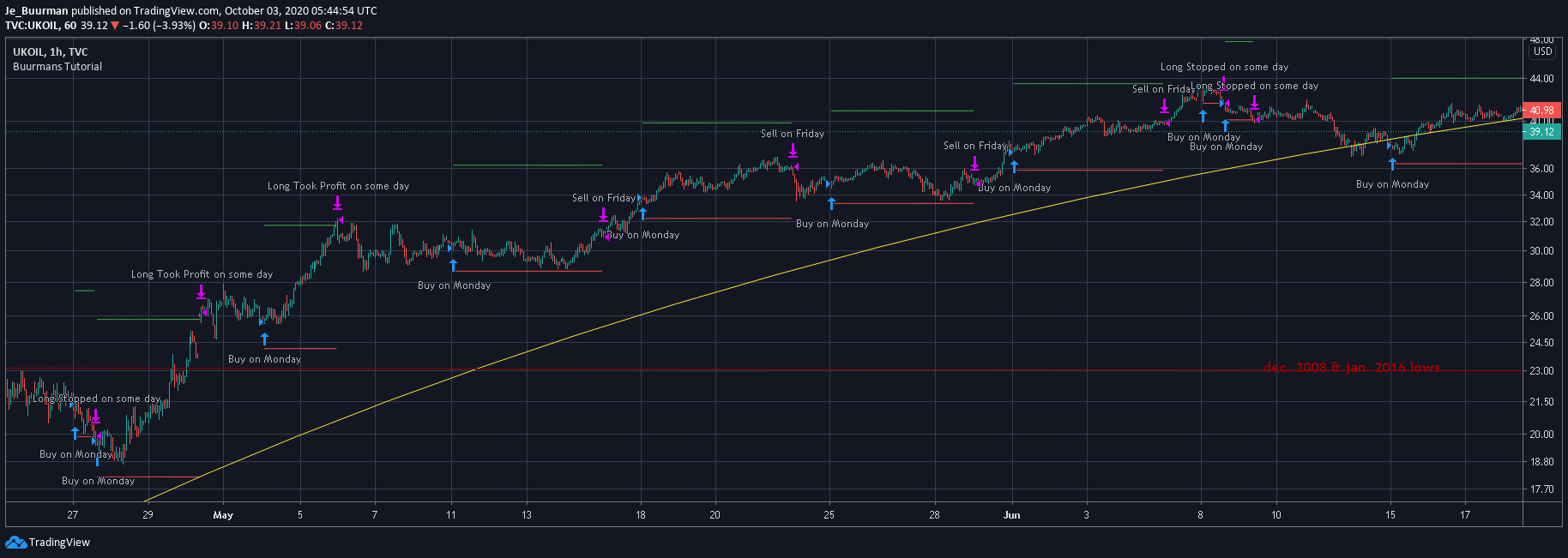
Task: Click the 26.00 price axis label
Action: point(1542,316)
